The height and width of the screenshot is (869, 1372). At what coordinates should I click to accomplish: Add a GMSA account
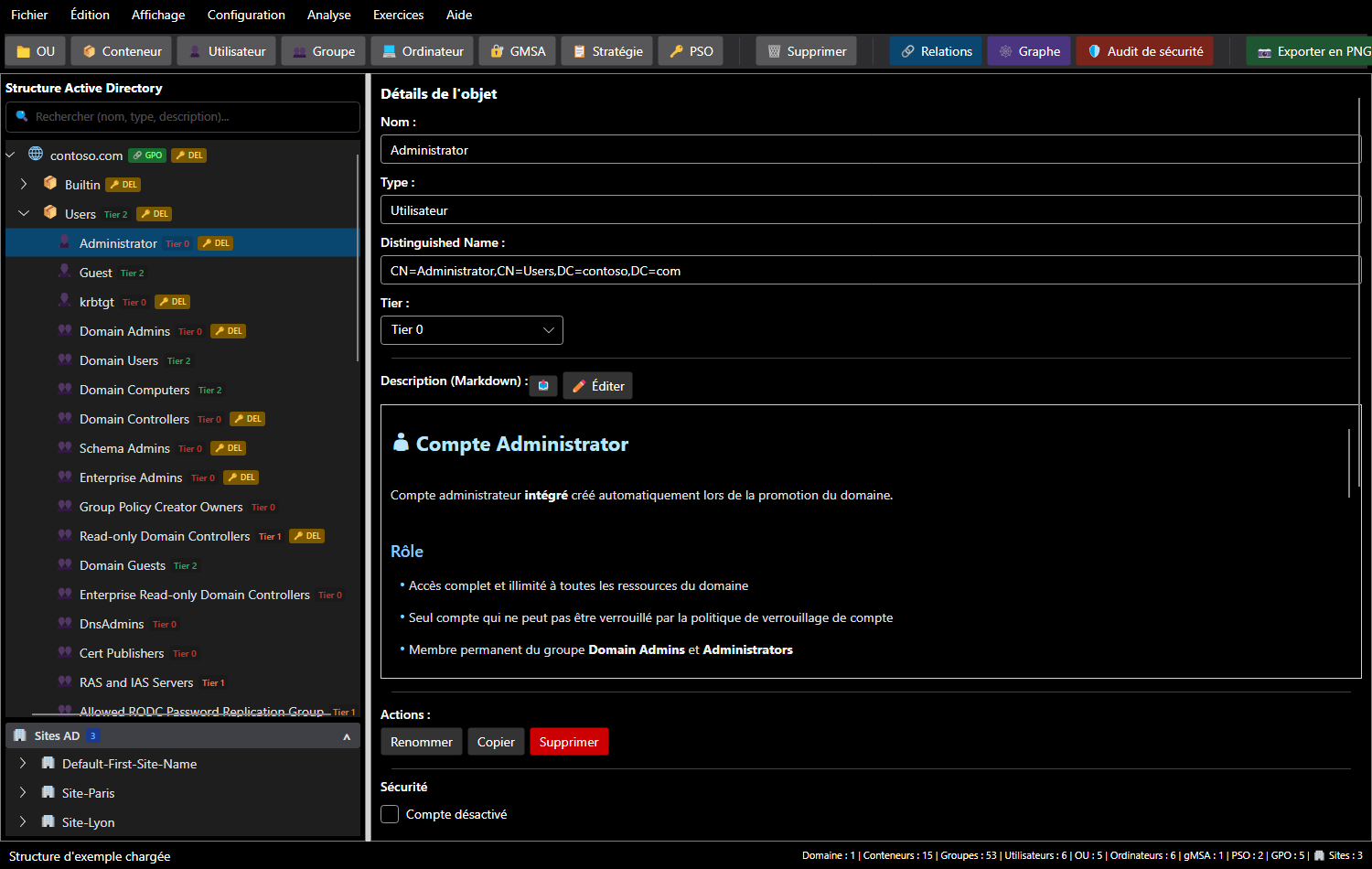coord(518,51)
